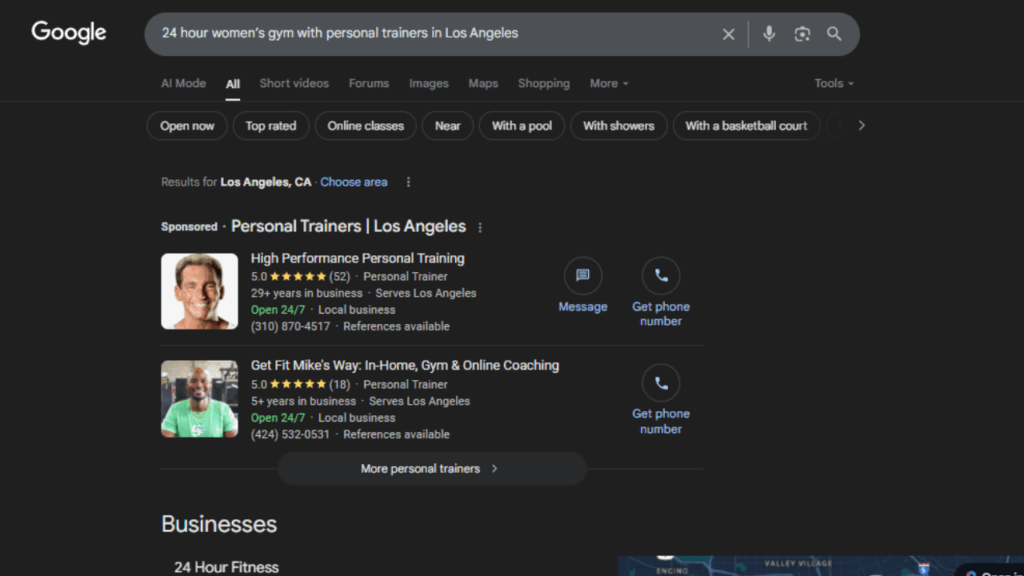
Task: Open options menu beside Personal Trainers heading
Action: click(x=480, y=227)
